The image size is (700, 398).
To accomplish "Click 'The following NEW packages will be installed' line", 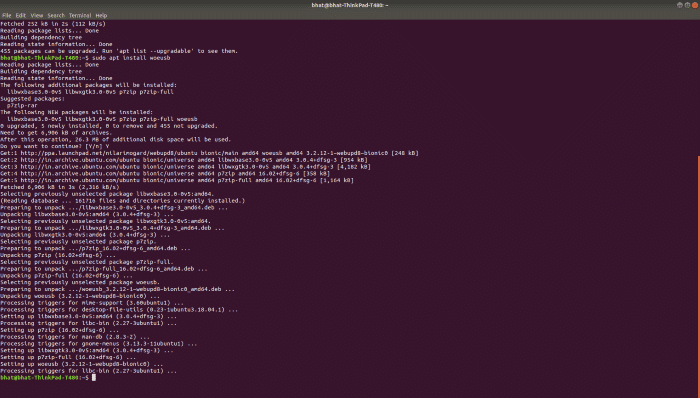I will (76, 112).
